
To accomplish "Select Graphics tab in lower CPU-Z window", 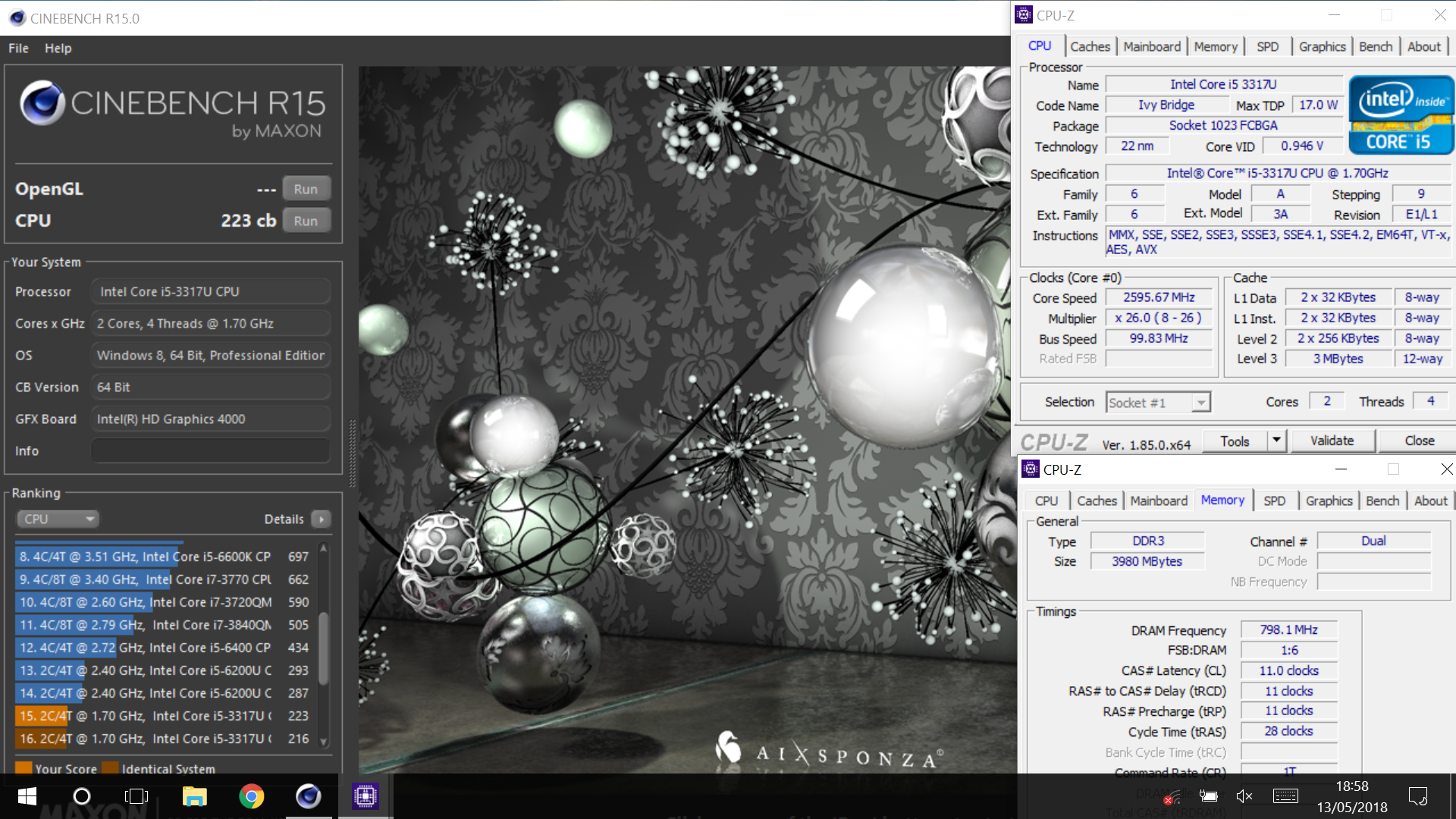I will tap(1329, 500).
